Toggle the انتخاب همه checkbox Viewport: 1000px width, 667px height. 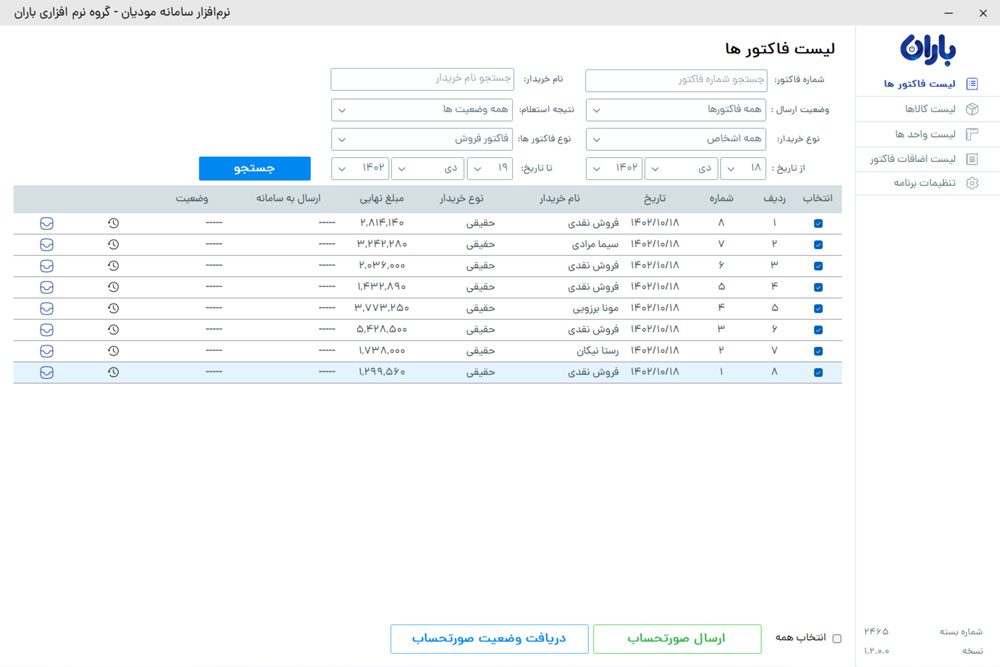[837, 638]
